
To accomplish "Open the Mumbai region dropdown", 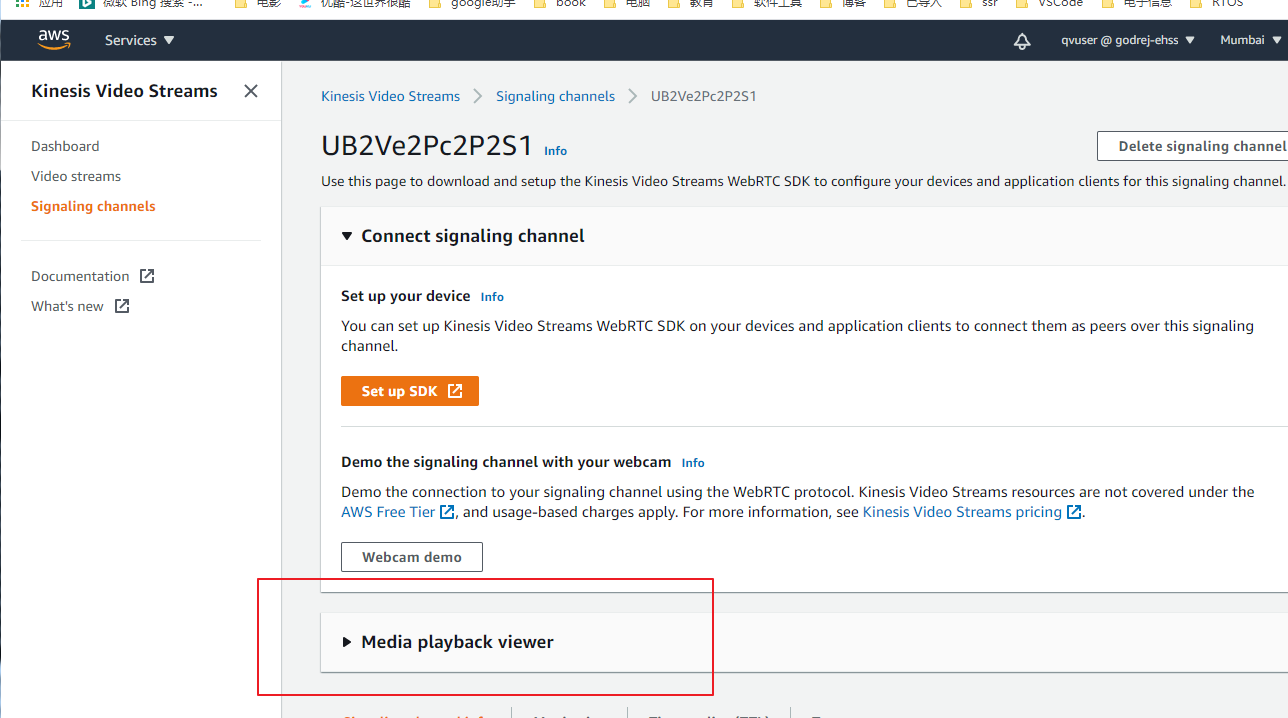I will [1248, 39].
